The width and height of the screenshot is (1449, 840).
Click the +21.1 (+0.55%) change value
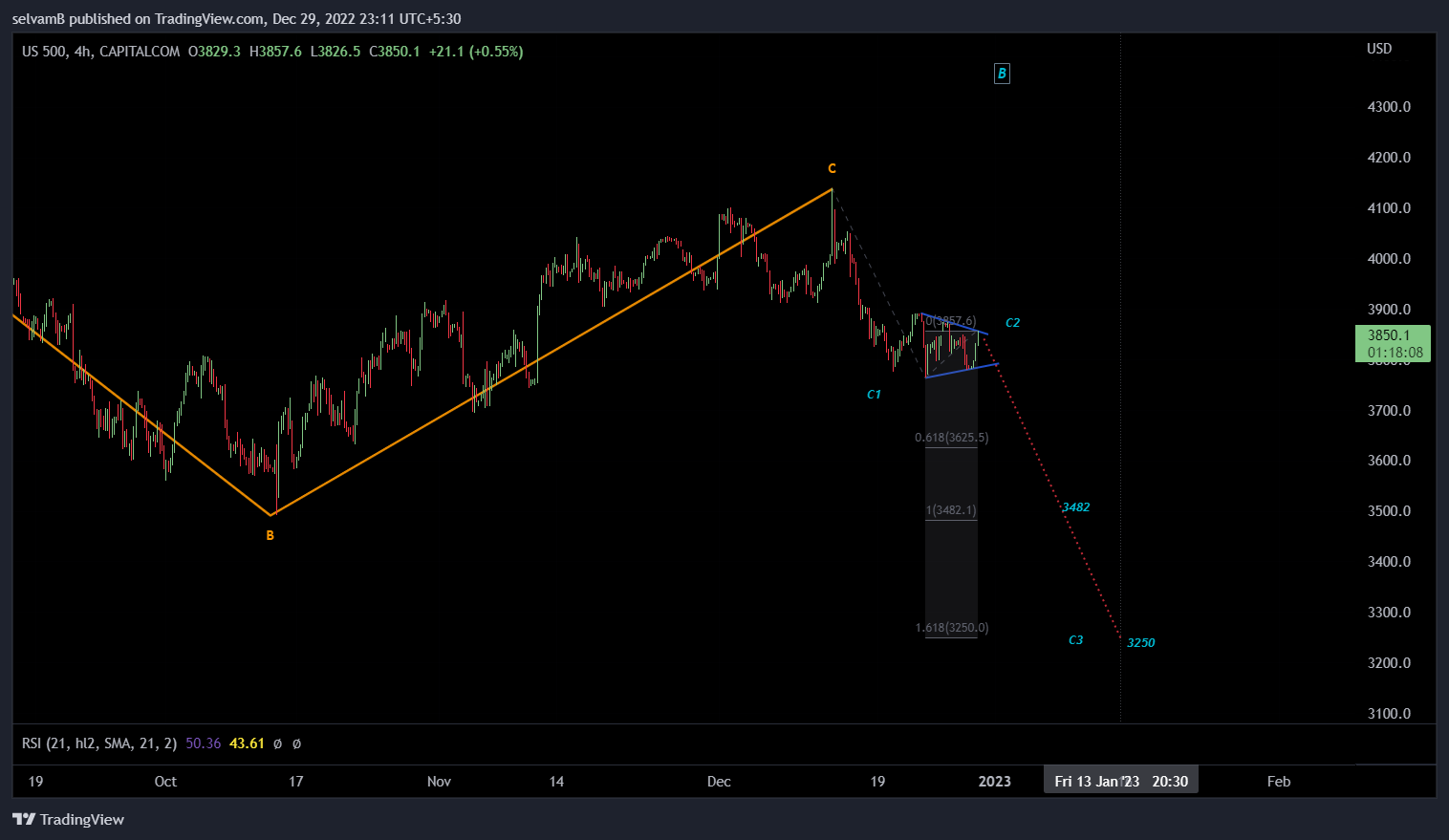point(476,52)
